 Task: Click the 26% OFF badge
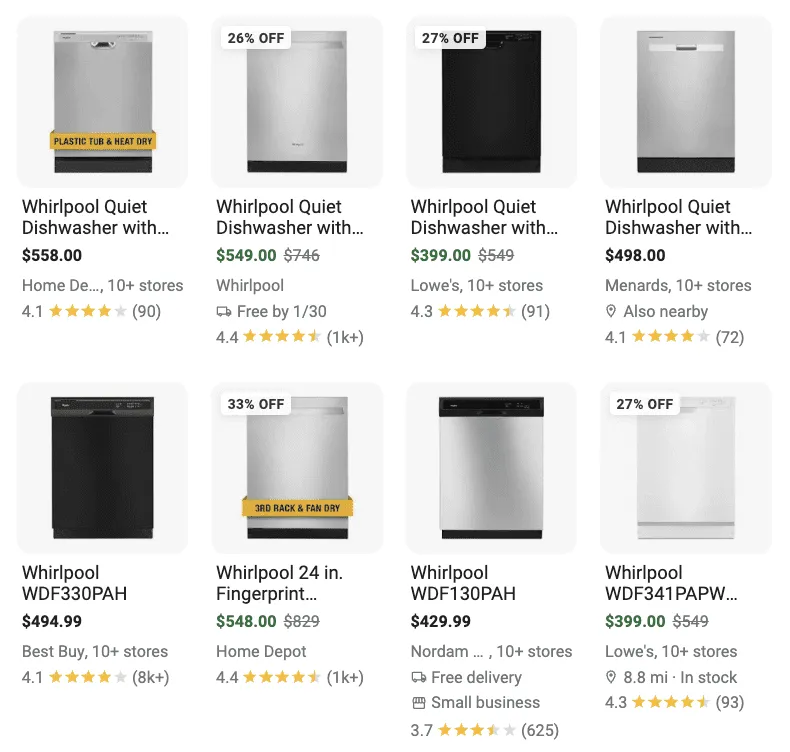pyautogui.click(x=255, y=38)
